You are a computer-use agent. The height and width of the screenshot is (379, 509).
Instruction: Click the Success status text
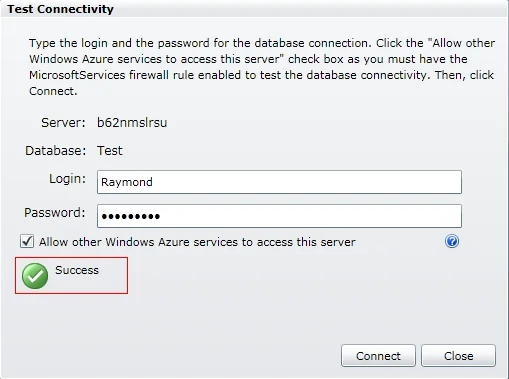(x=77, y=270)
